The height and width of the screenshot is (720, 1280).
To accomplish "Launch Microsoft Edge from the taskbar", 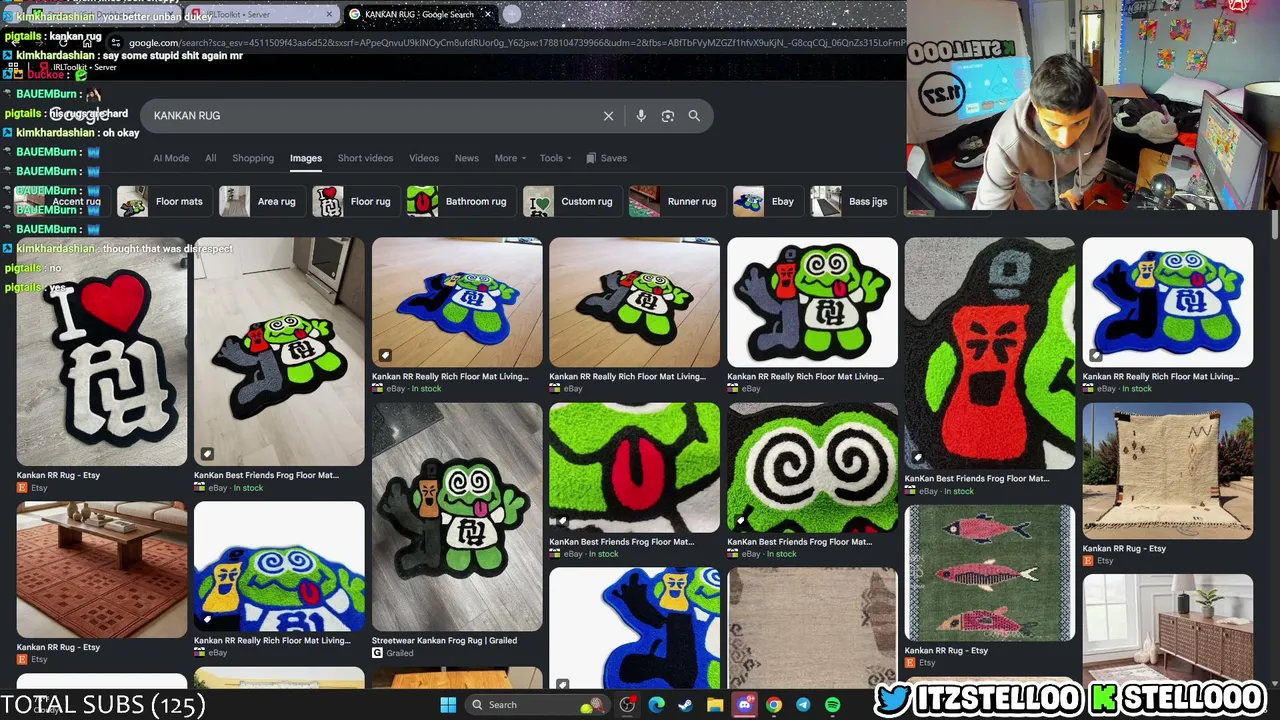I will (x=656, y=705).
